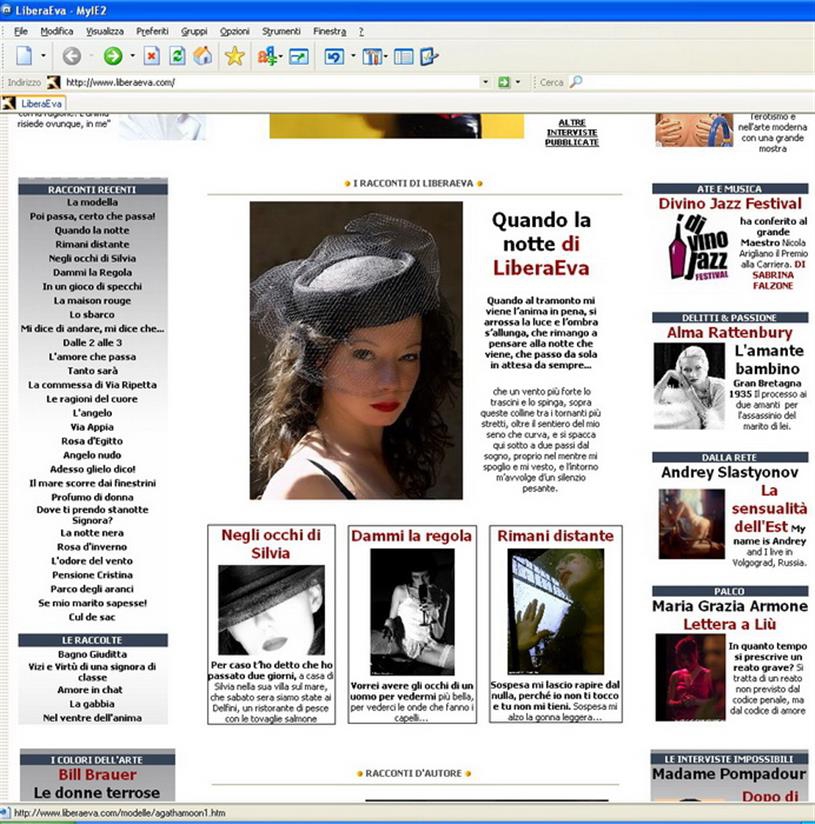Open the Altre Interviste Pubblicate link
This screenshot has height=824, width=815.
(x=572, y=132)
